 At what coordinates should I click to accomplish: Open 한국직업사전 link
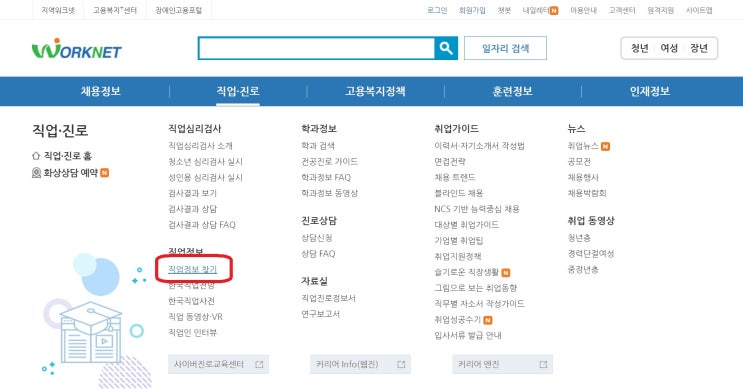click(x=191, y=301)
